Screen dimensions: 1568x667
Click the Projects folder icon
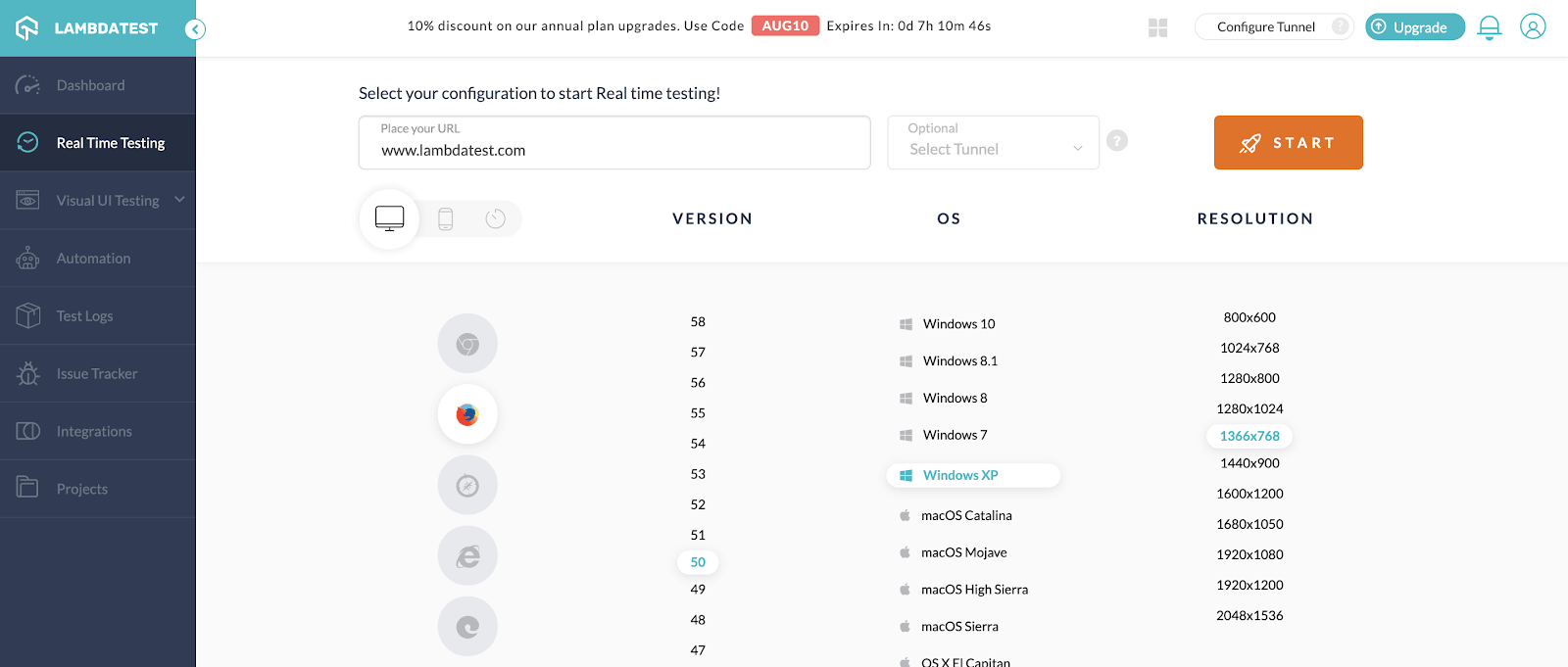tap(27, 487)
